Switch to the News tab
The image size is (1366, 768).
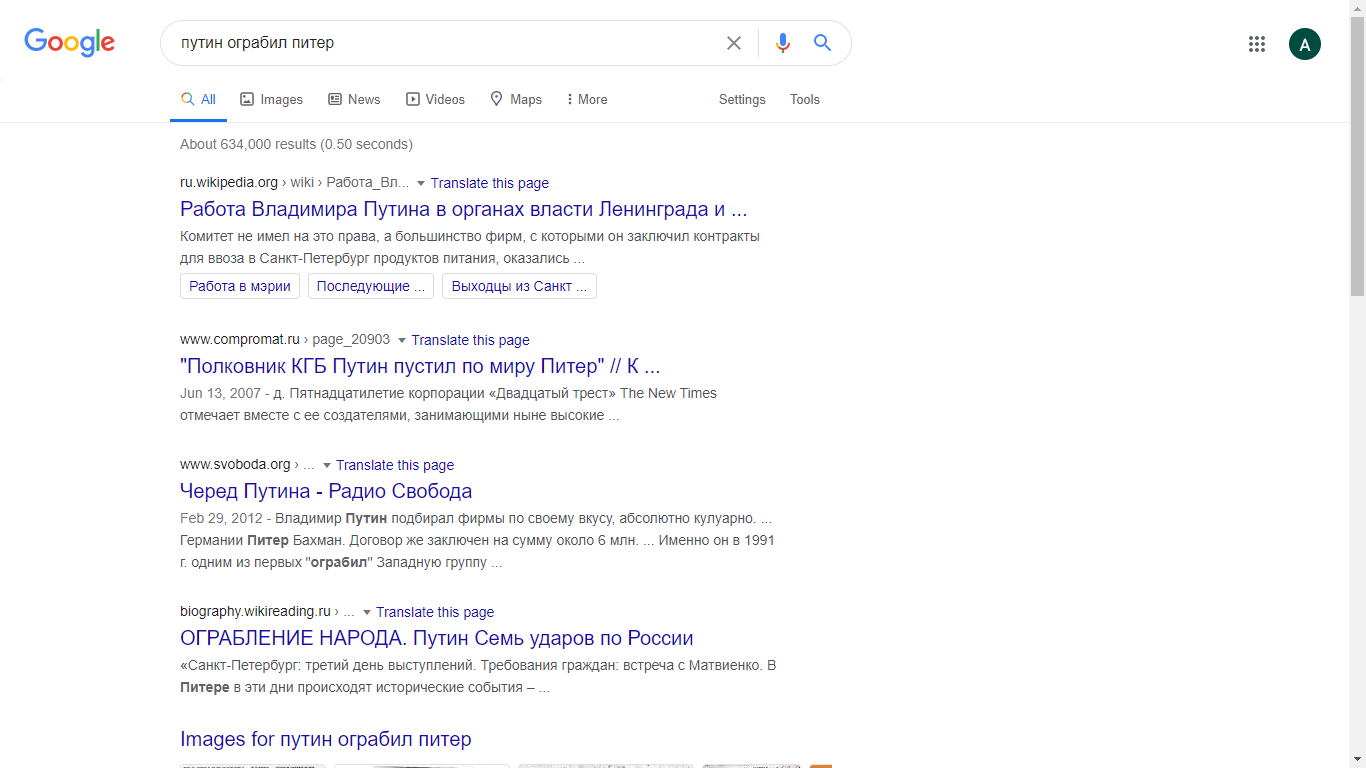tap(354, 100)
